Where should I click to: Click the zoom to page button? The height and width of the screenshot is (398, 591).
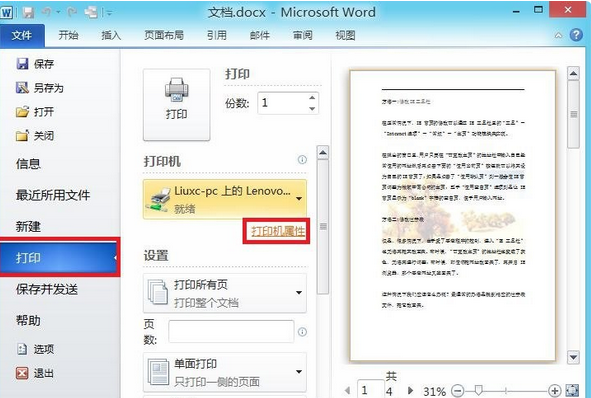(x=572, y=391)
